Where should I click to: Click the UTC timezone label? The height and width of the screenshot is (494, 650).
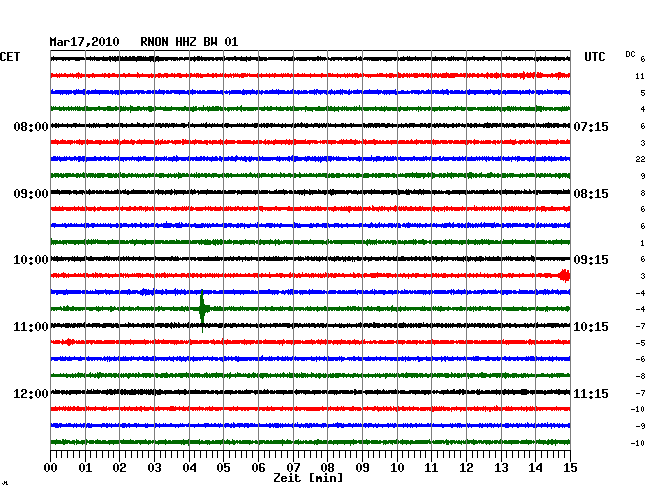click(x=594, y=56)
